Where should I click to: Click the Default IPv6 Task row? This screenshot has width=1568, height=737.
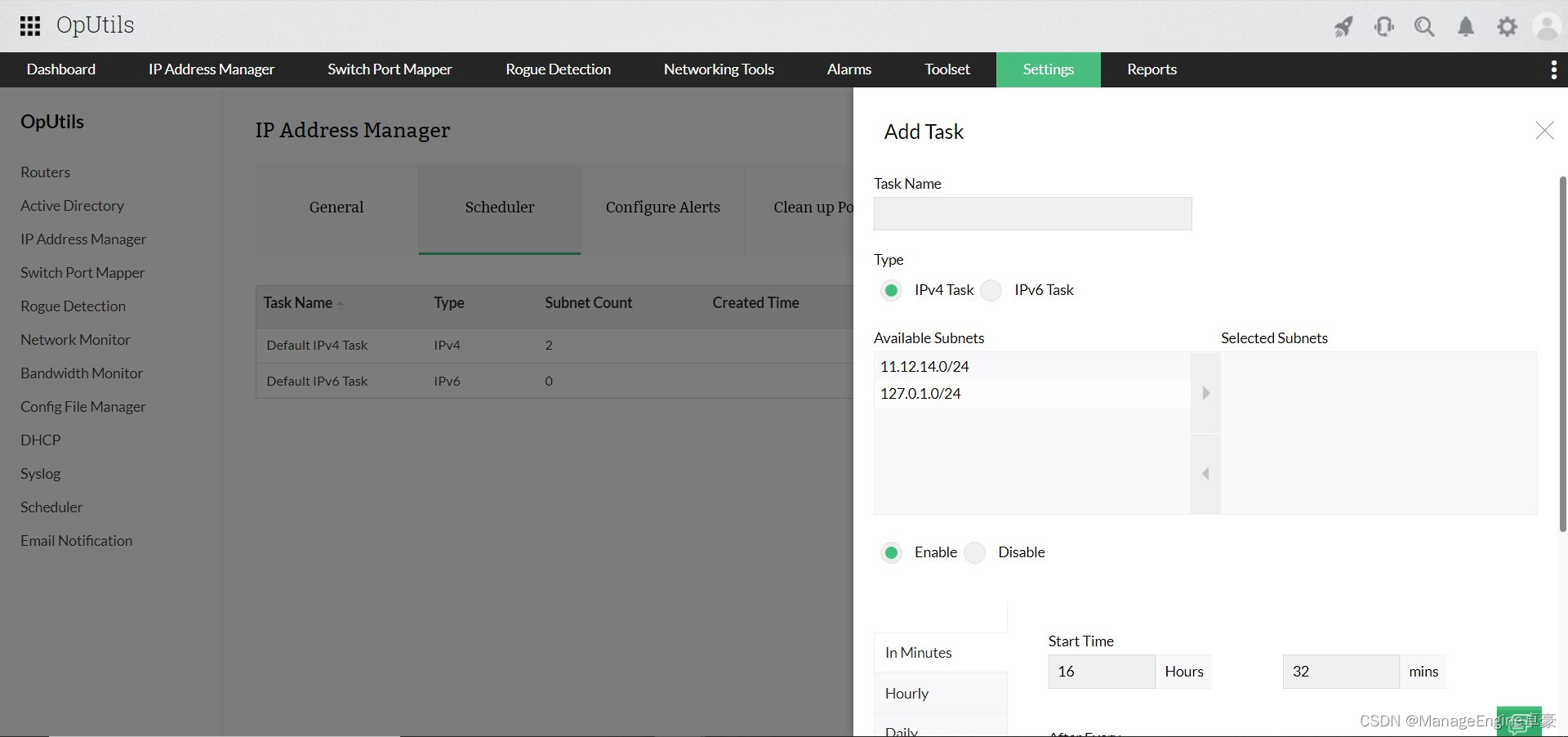click(x=555, y=382)
